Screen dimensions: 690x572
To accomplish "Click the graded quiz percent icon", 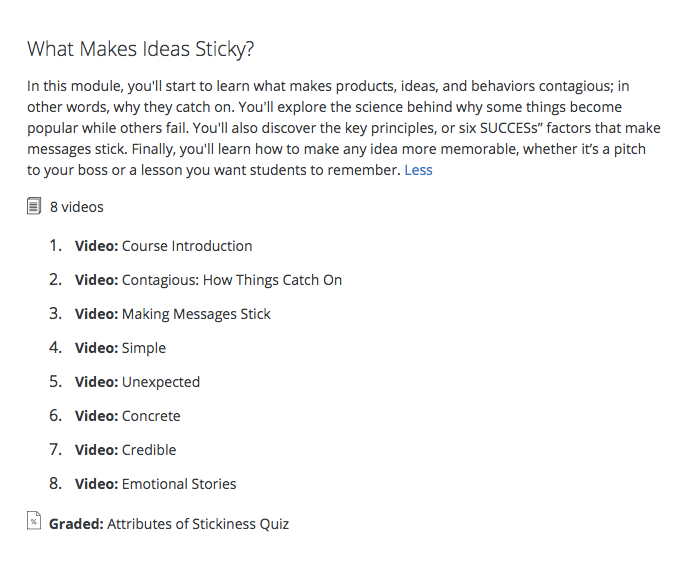I will [x=34, y=522].
